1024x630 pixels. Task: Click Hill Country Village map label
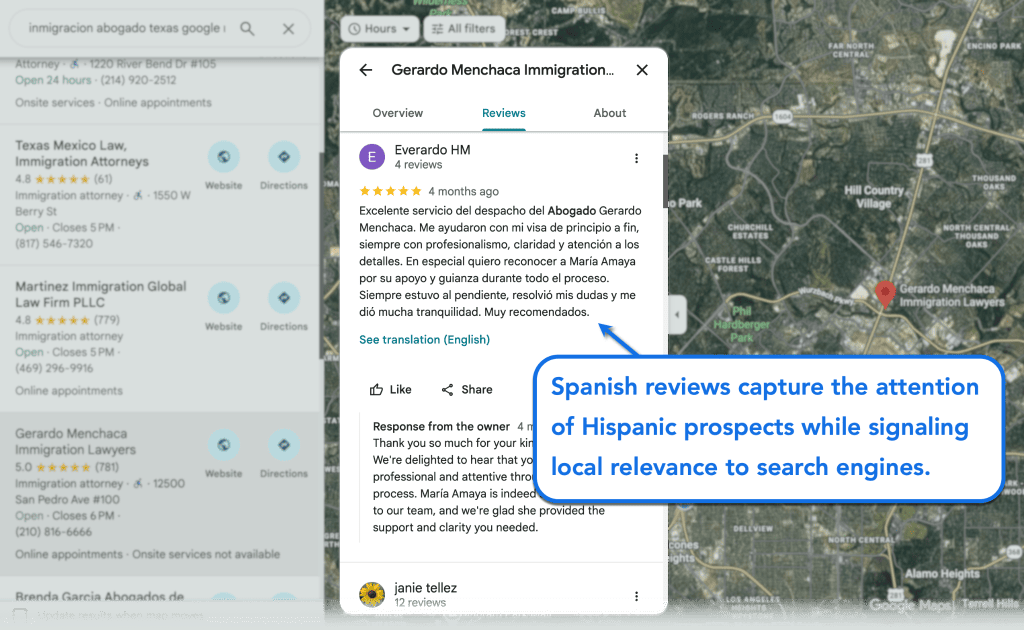coord(874,197)
